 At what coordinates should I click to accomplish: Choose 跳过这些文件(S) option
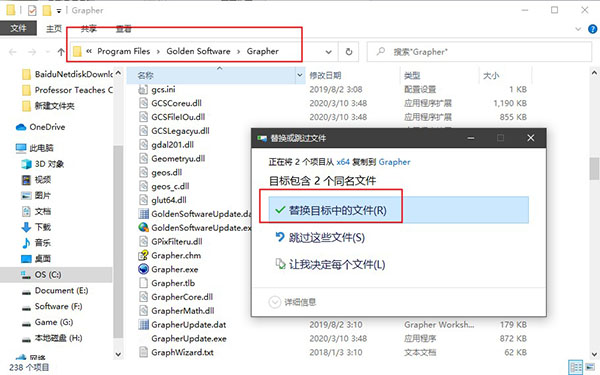pos(326,238)
